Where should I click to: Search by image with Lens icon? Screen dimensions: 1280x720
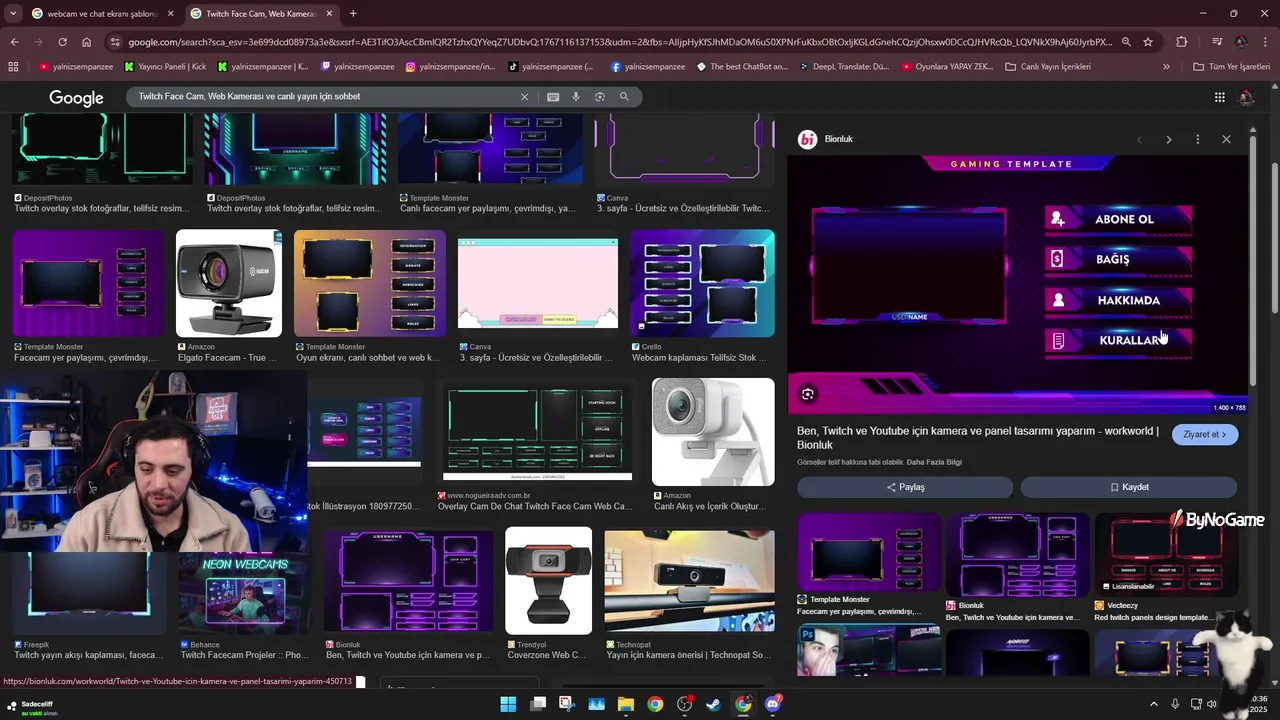600,97
